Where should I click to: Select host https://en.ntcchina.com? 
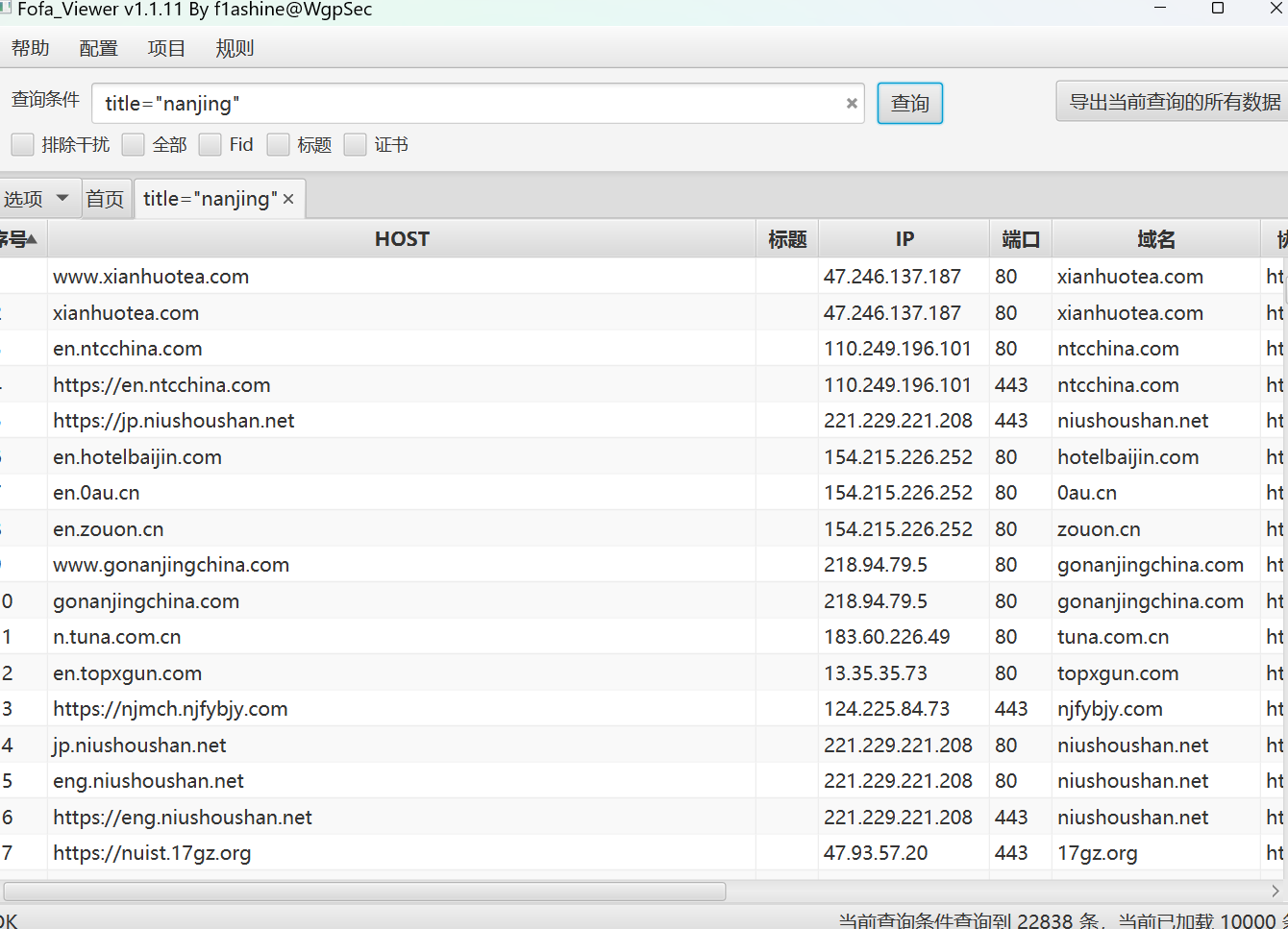[x=161, y=385]
